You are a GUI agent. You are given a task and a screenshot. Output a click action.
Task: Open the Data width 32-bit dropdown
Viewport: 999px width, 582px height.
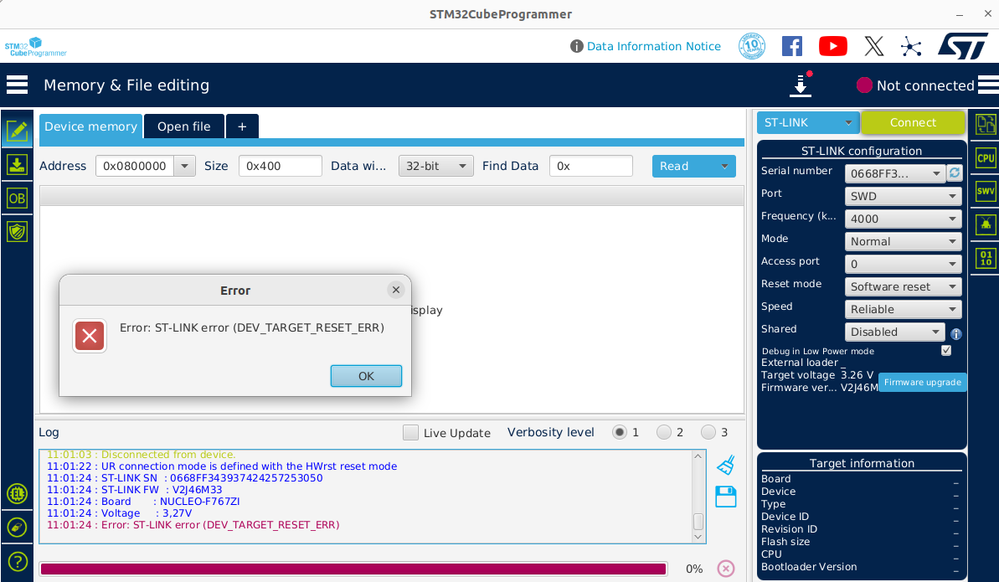[x=436, y=166]
